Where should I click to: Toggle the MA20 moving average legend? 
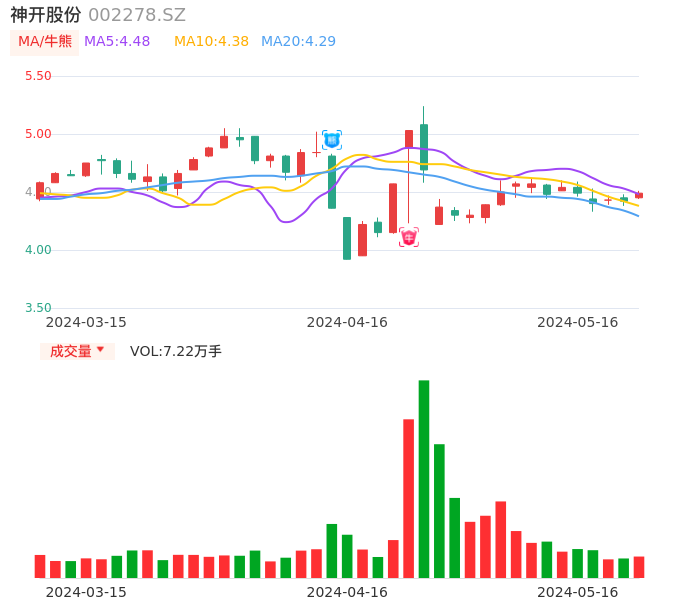(298, 42)
